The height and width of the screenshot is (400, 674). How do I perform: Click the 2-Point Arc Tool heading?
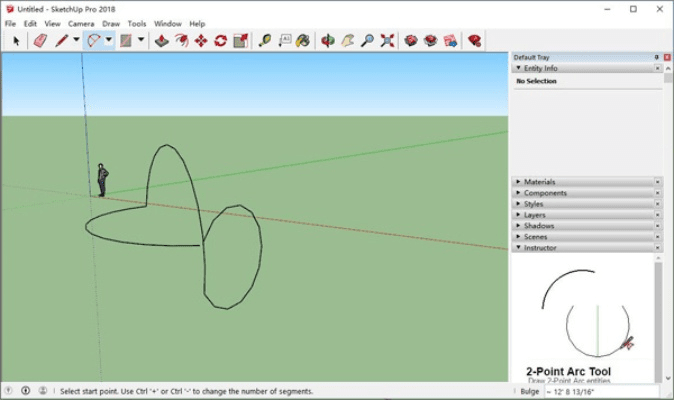click(568, 371)
